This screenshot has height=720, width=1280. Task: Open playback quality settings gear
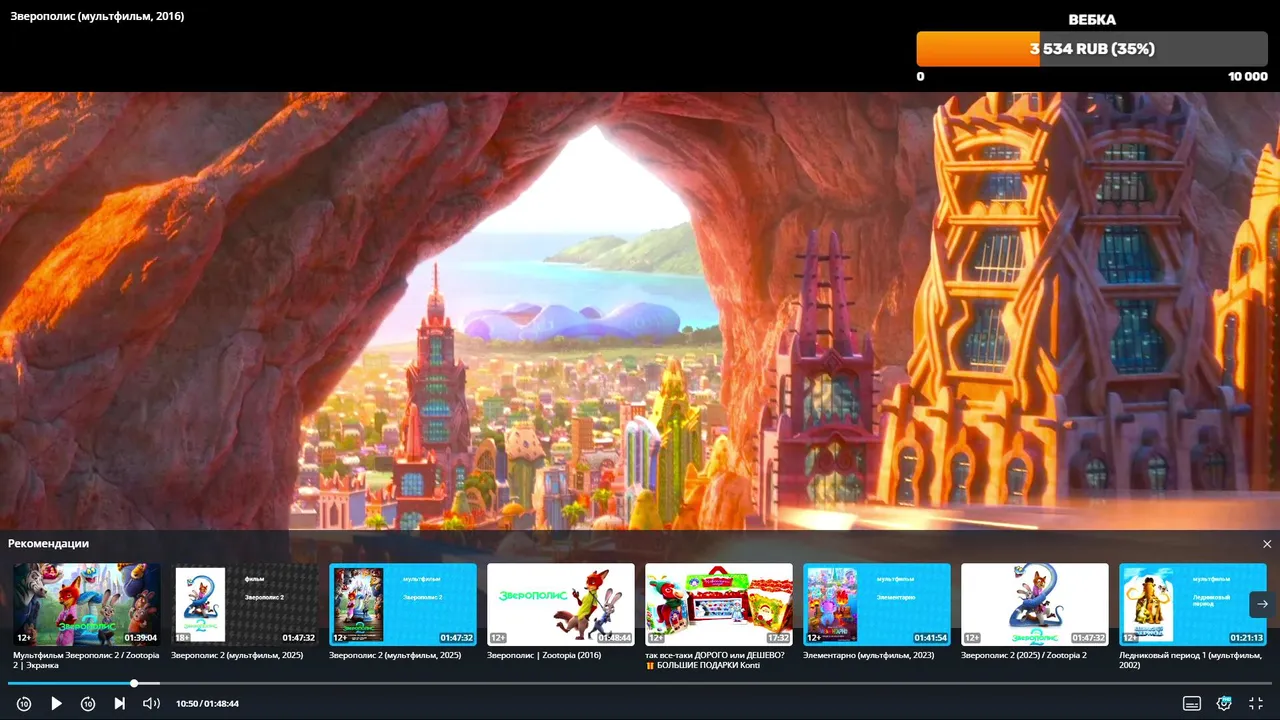[1224, 704]
